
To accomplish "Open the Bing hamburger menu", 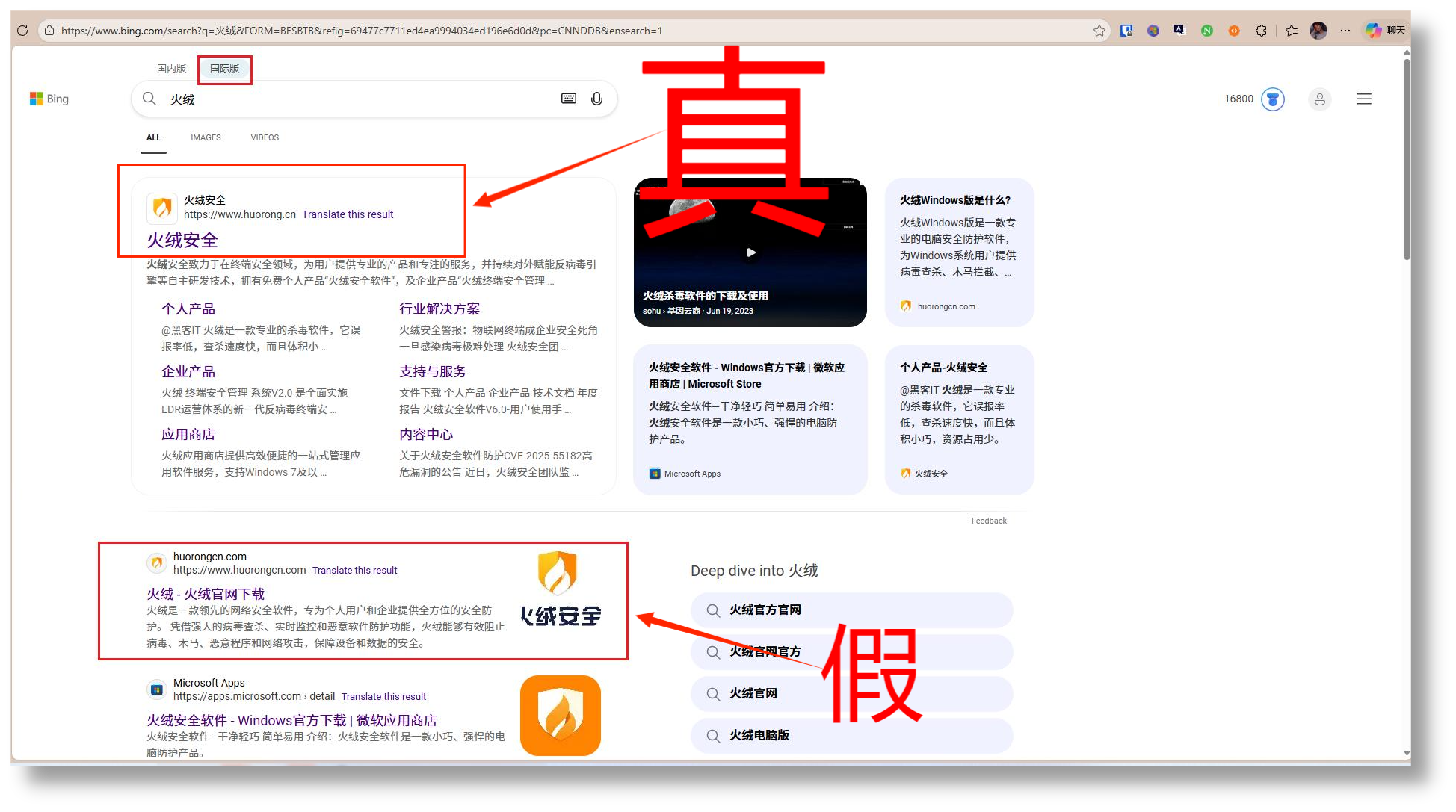I will coord(1363,98).
